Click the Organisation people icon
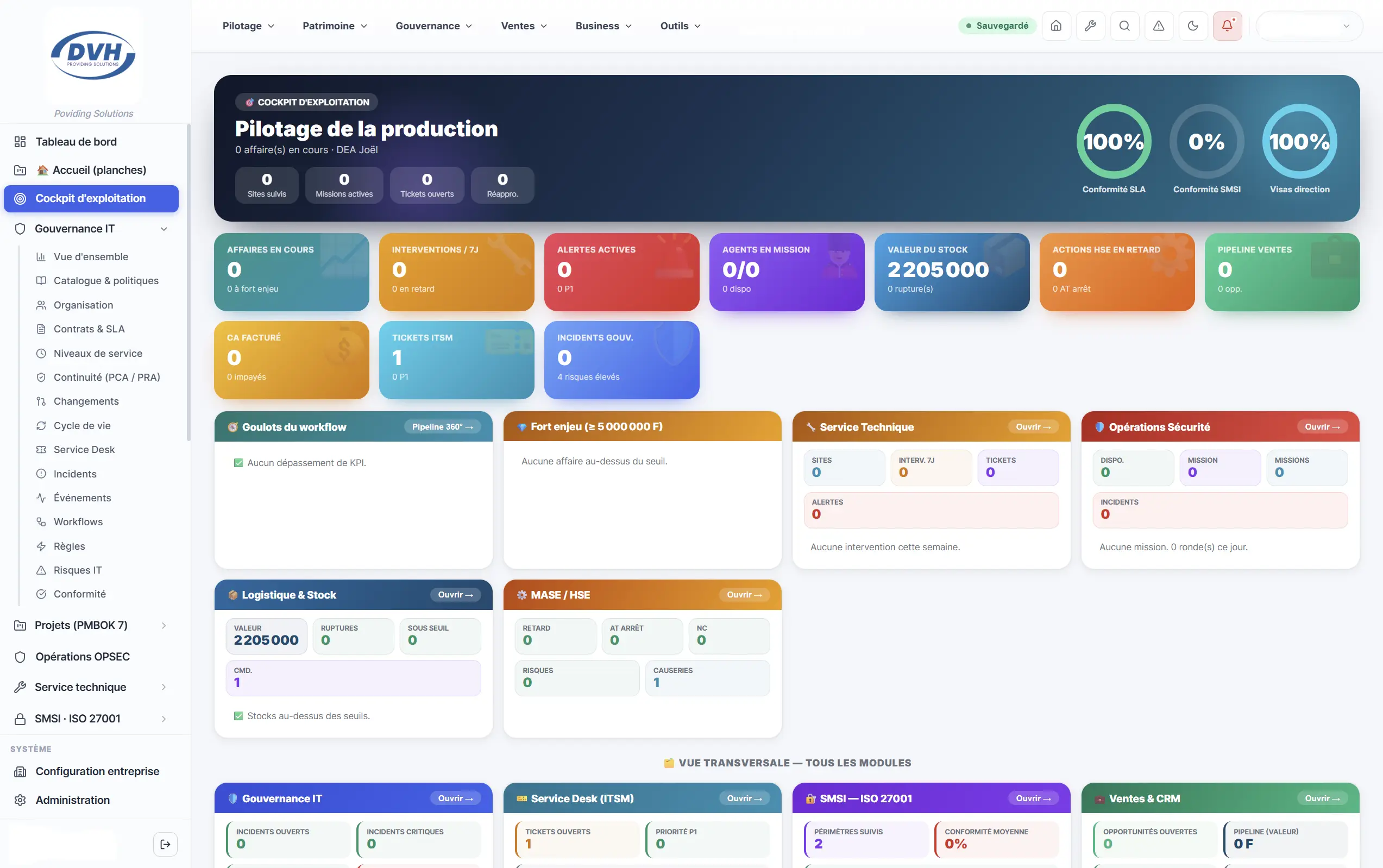 point(41,305)
